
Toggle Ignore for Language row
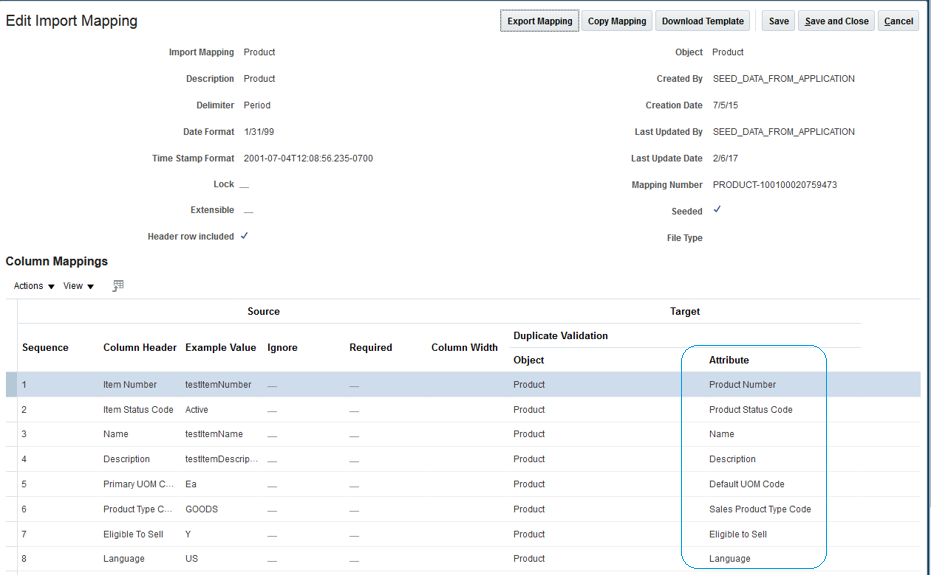[272, 560]
